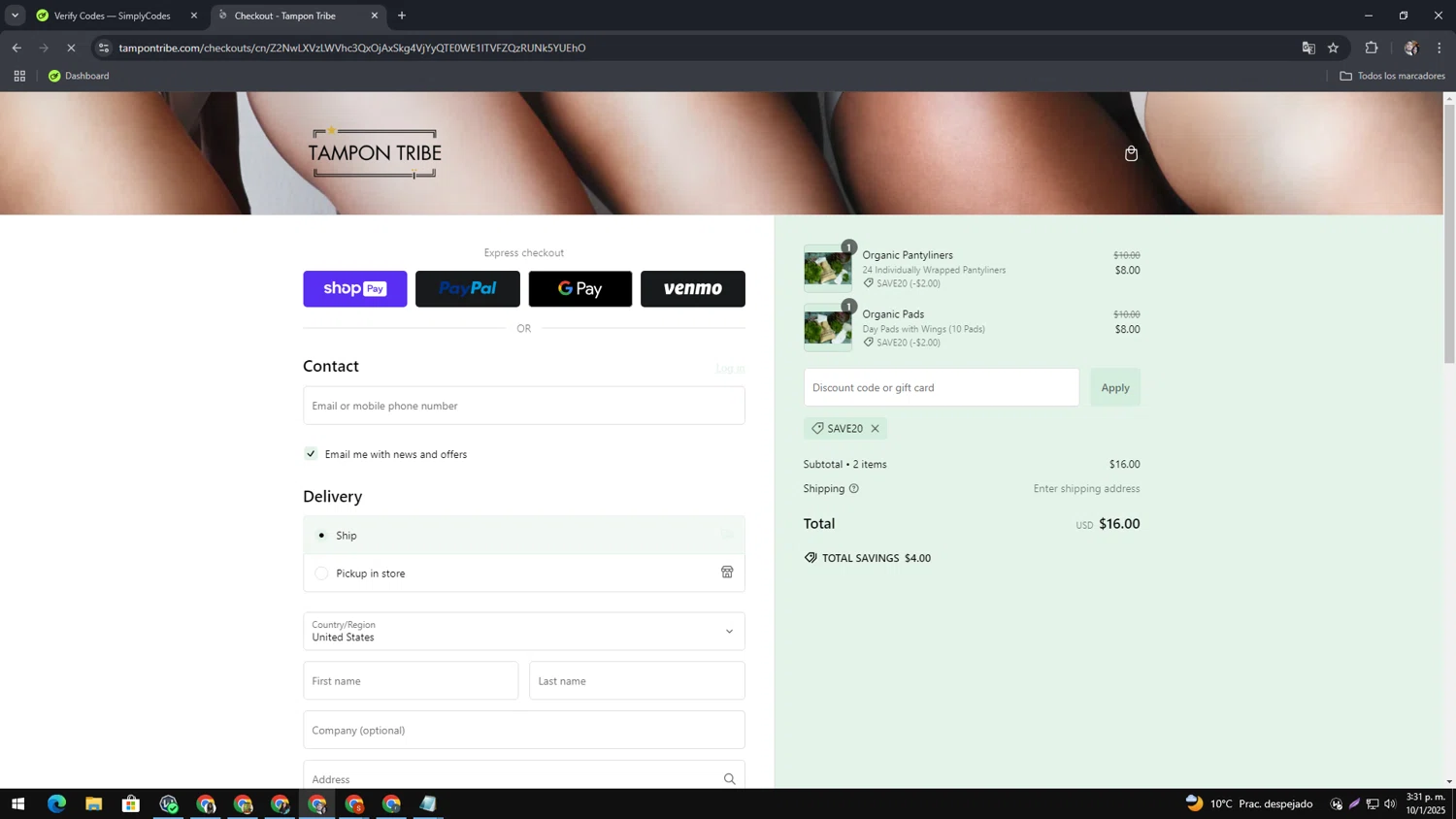Viewport: 1456px width, 819px height.
Task: Pay with PayPal
Action: (x=468, y=289)
